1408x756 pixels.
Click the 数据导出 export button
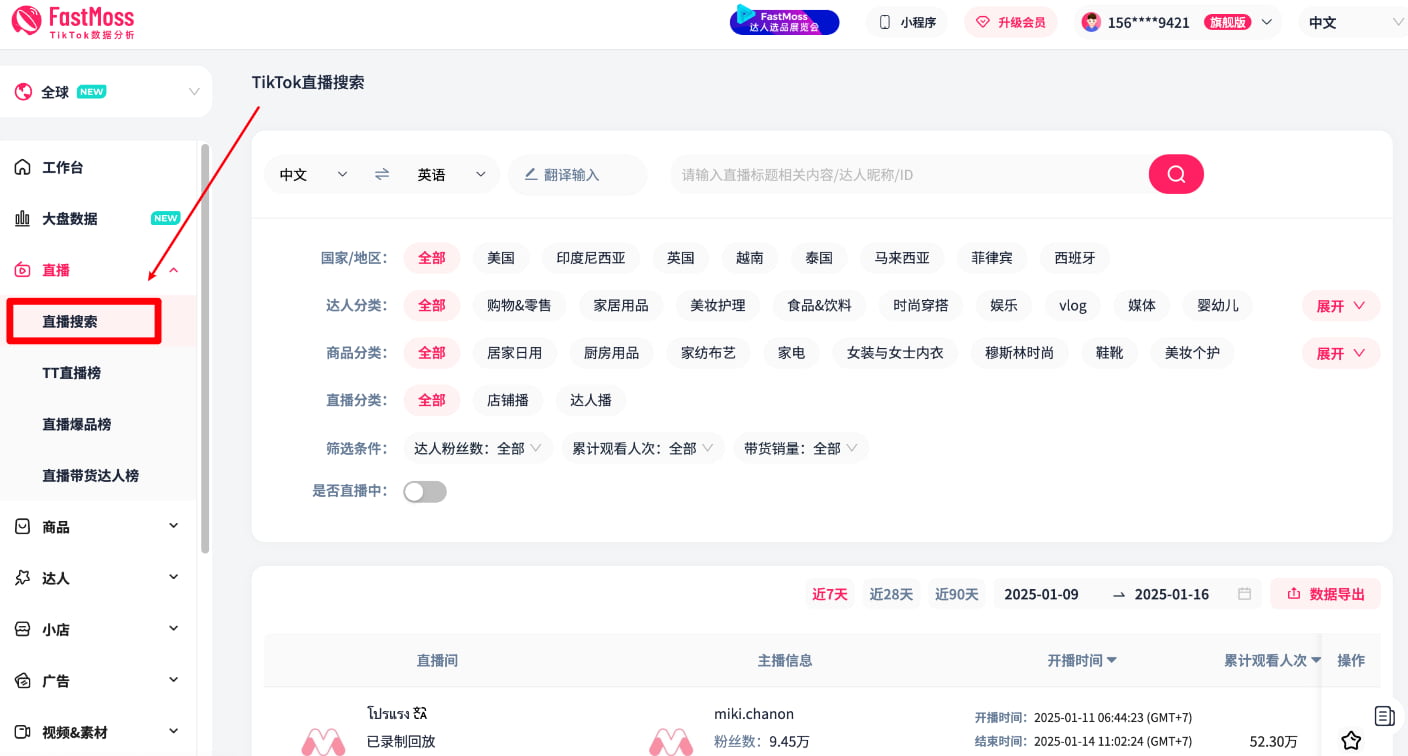(x=1325, y=592)
